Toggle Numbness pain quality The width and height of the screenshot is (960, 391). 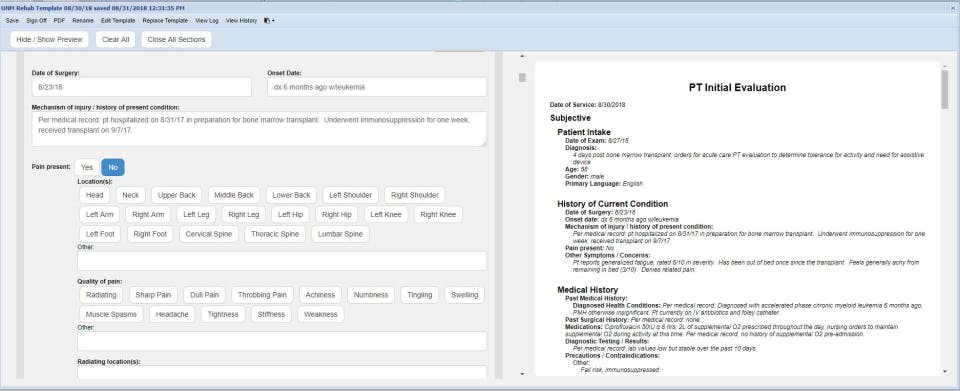[x=371, y=295]
